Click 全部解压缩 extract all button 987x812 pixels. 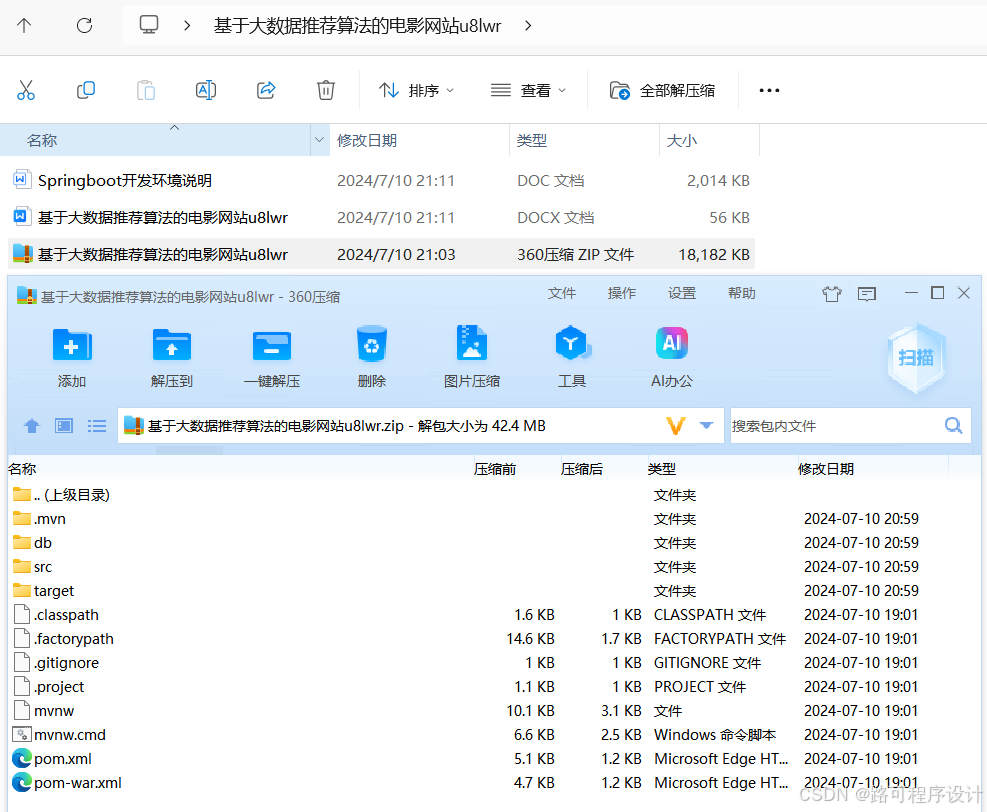click(x=662, y=91)
